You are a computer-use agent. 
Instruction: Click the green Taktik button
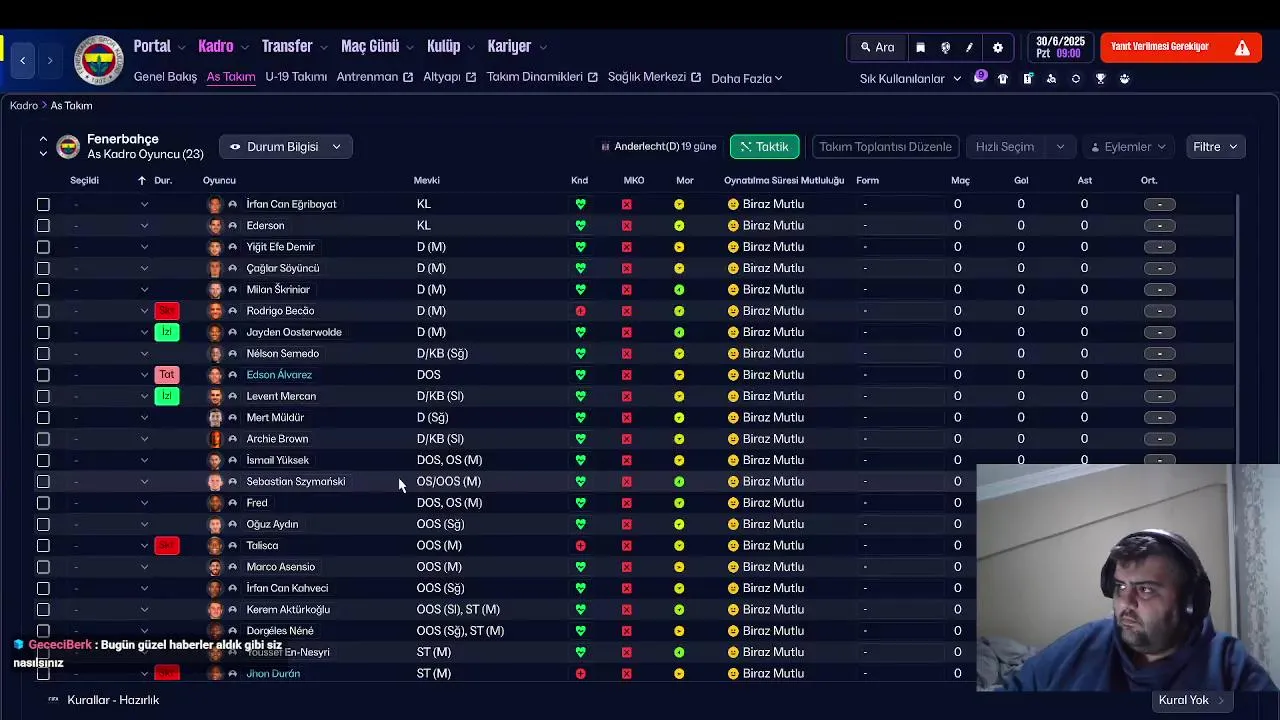(765, 147)
